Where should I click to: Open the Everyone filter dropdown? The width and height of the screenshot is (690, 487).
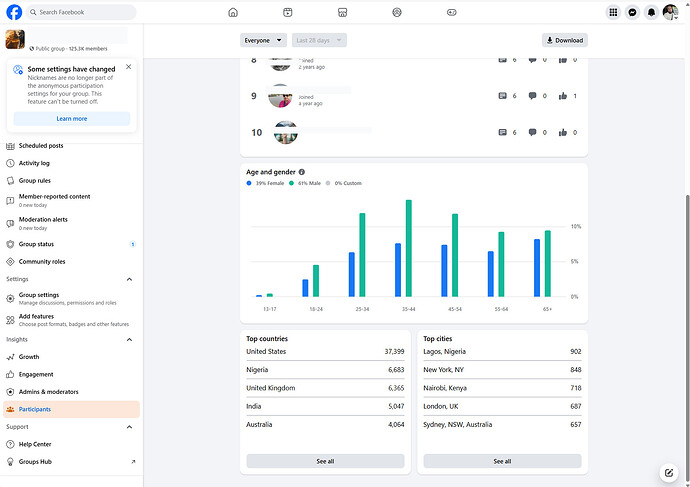(263, 40)
